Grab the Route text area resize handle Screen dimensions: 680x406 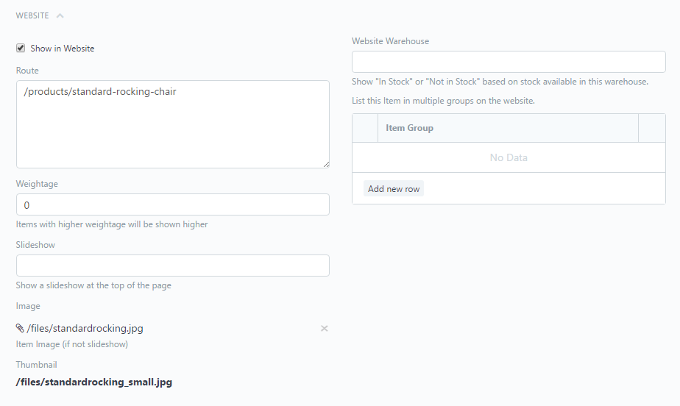click(x=325, y=163)
